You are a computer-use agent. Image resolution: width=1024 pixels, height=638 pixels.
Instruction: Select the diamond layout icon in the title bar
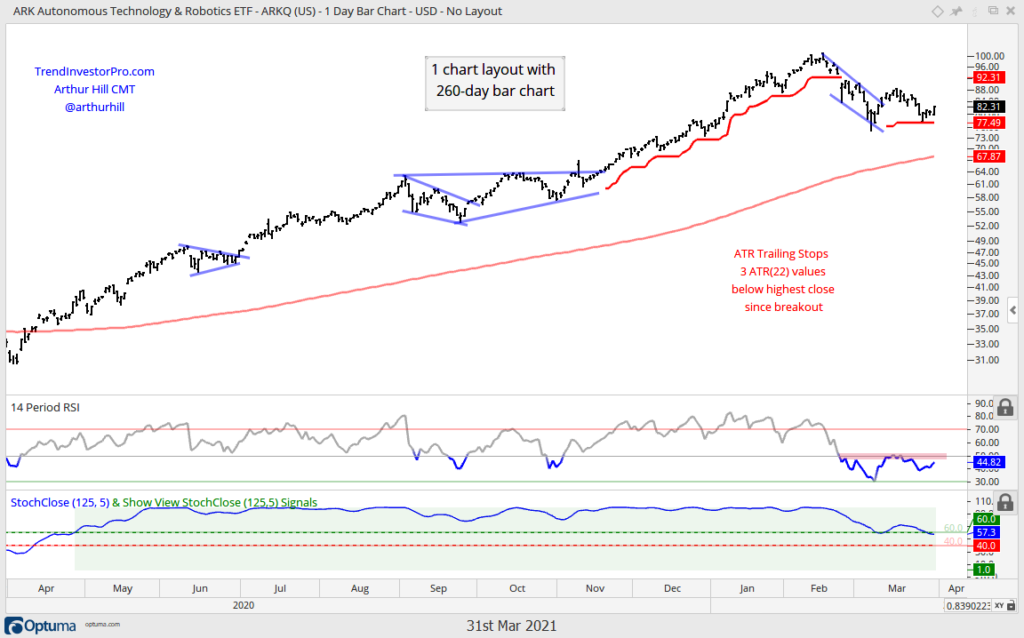pyautogui.click(x=937, y=11)
